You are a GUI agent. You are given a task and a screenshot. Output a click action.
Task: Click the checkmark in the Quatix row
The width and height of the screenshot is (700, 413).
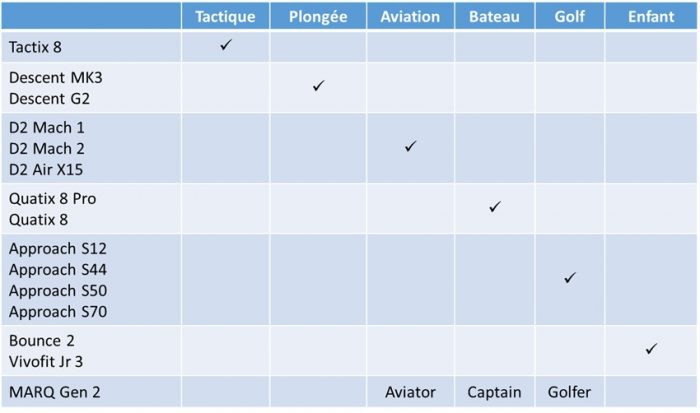click(494, 207)
